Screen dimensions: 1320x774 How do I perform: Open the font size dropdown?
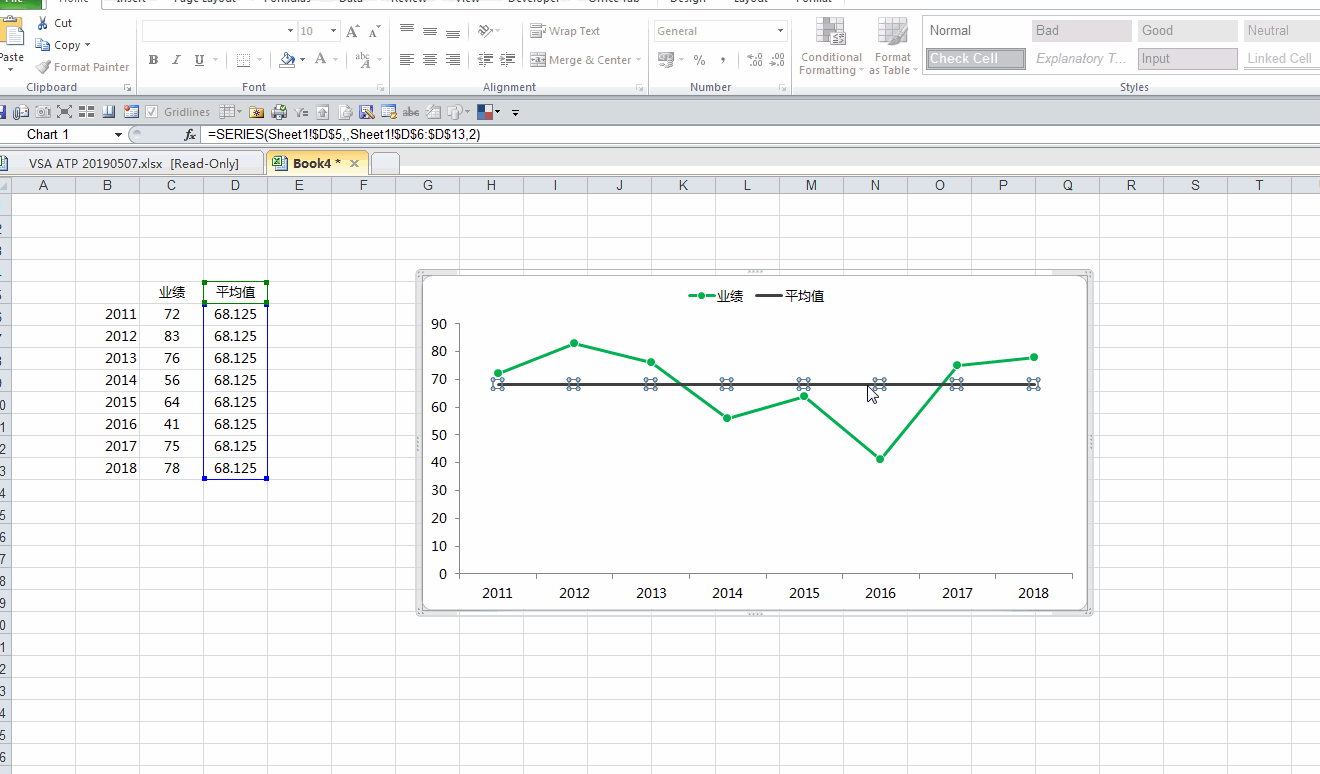click(x=334, y=32)
